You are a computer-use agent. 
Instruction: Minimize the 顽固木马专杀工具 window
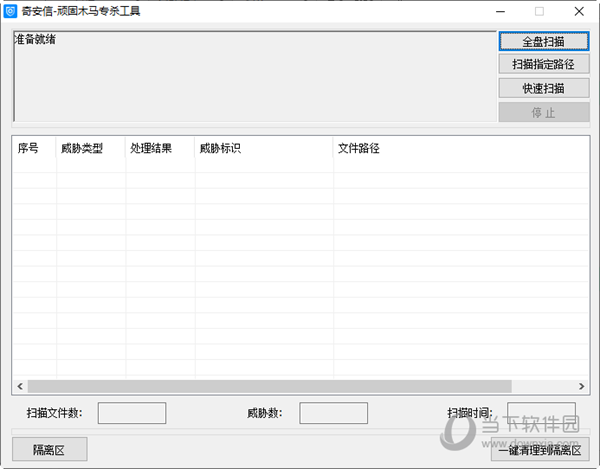point(501,11)
